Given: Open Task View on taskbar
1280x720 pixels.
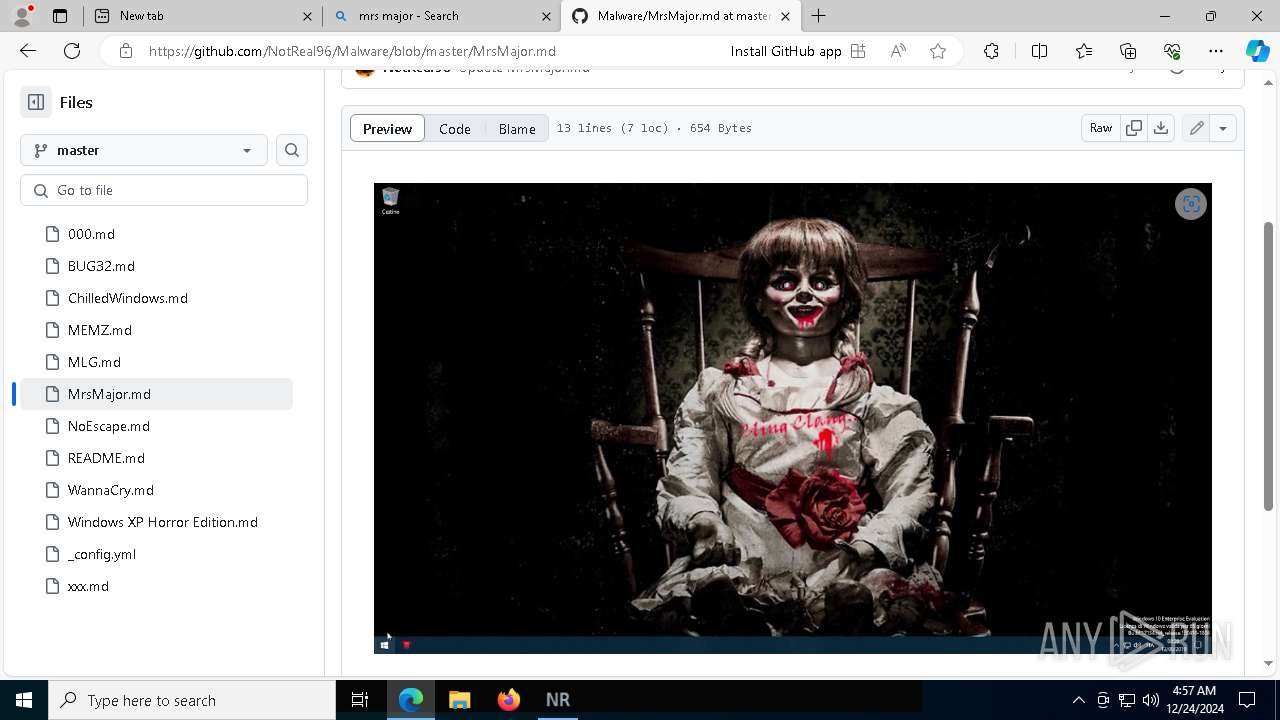Looking at the screenshot, I should click(360, 700).
